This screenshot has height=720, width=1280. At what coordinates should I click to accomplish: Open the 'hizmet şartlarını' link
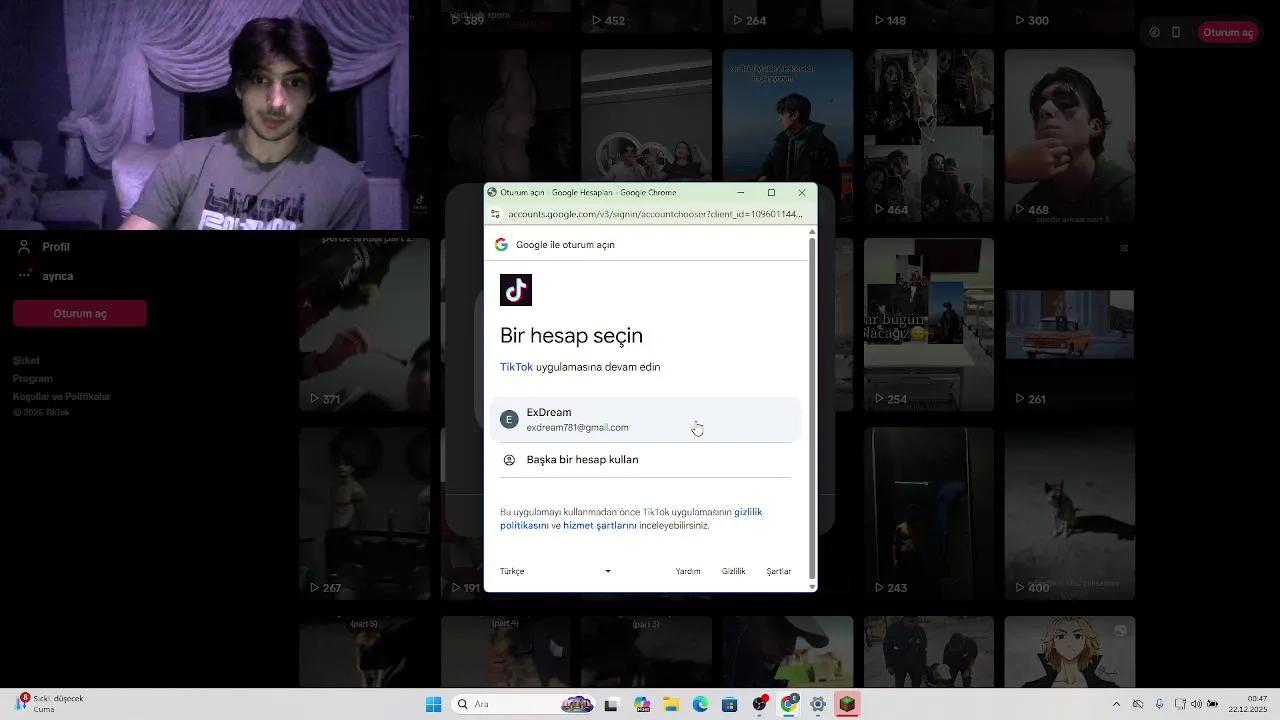click(x=599, y=525)
